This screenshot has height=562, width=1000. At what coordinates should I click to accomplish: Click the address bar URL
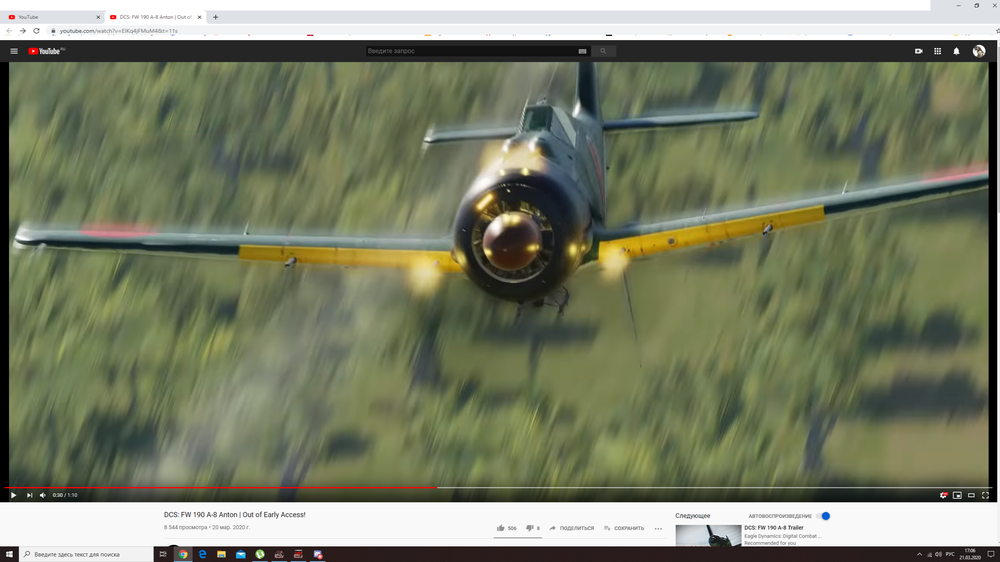point(119,31)
